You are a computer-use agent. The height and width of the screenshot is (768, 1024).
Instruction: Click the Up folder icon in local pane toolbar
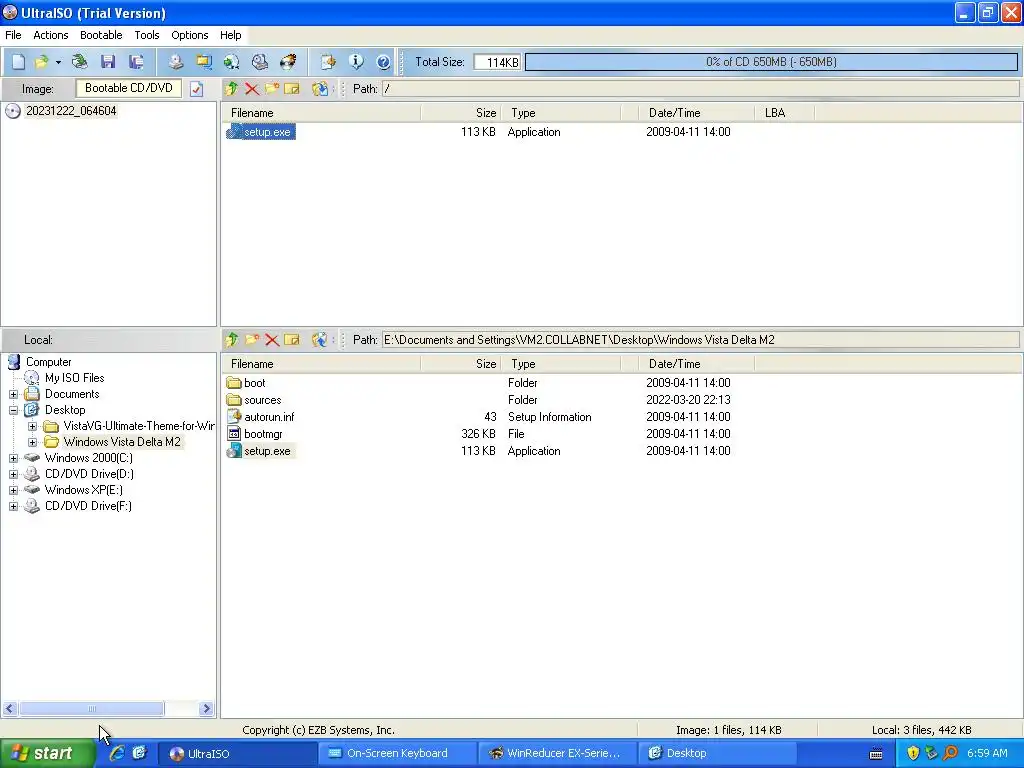point(232,340)
